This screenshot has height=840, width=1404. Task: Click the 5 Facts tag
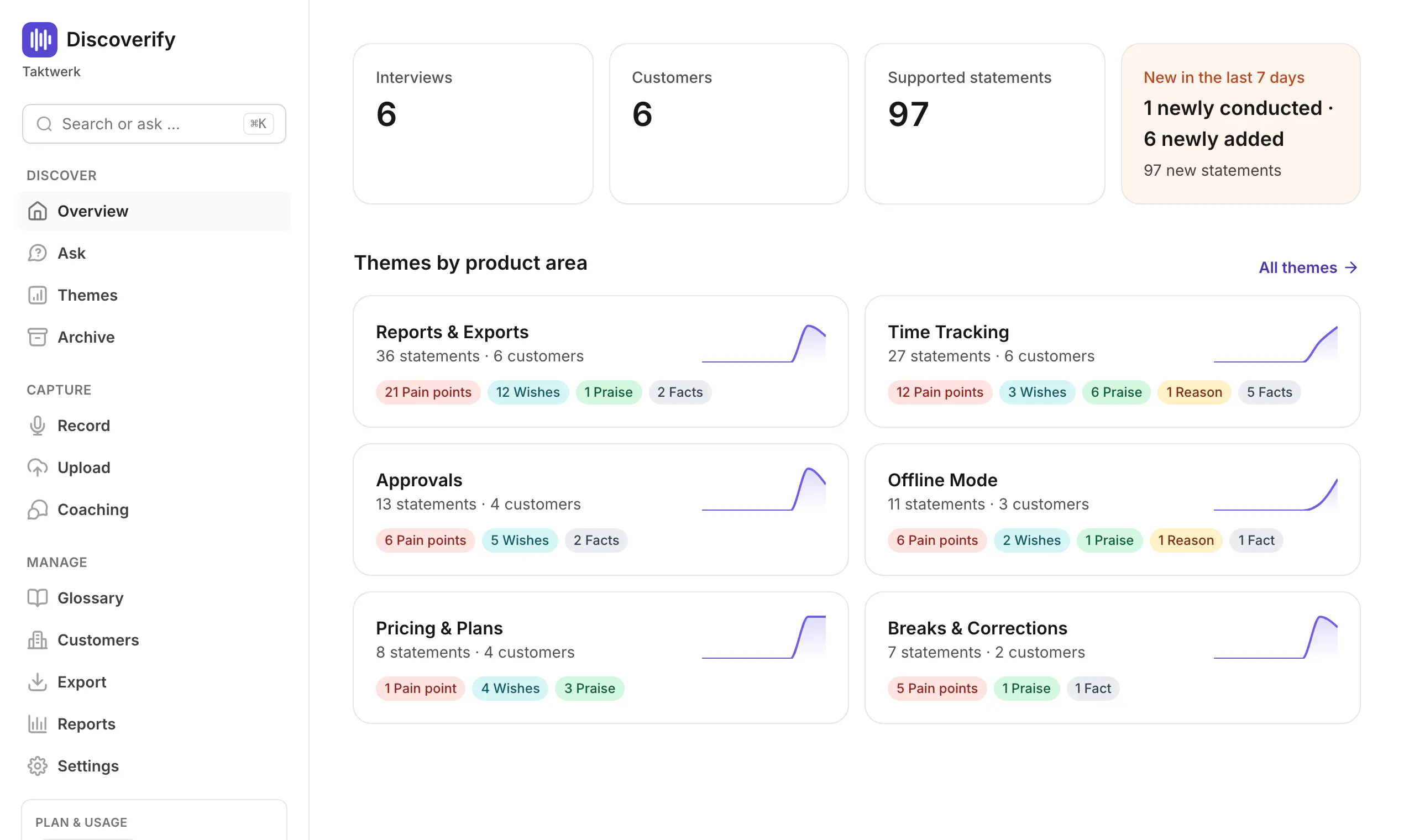click(1269, 392)
